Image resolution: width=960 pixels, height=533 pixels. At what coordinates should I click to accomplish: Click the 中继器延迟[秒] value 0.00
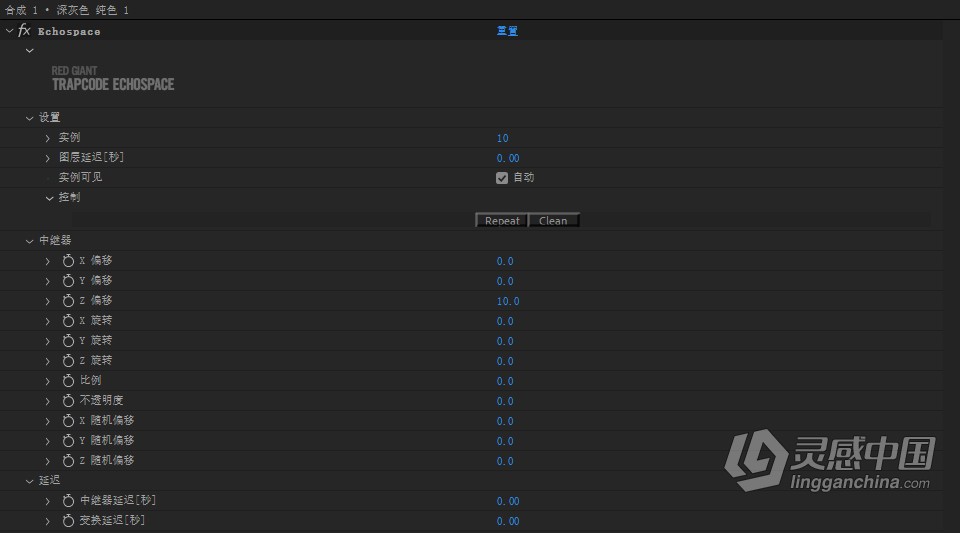tap(508, 501)
